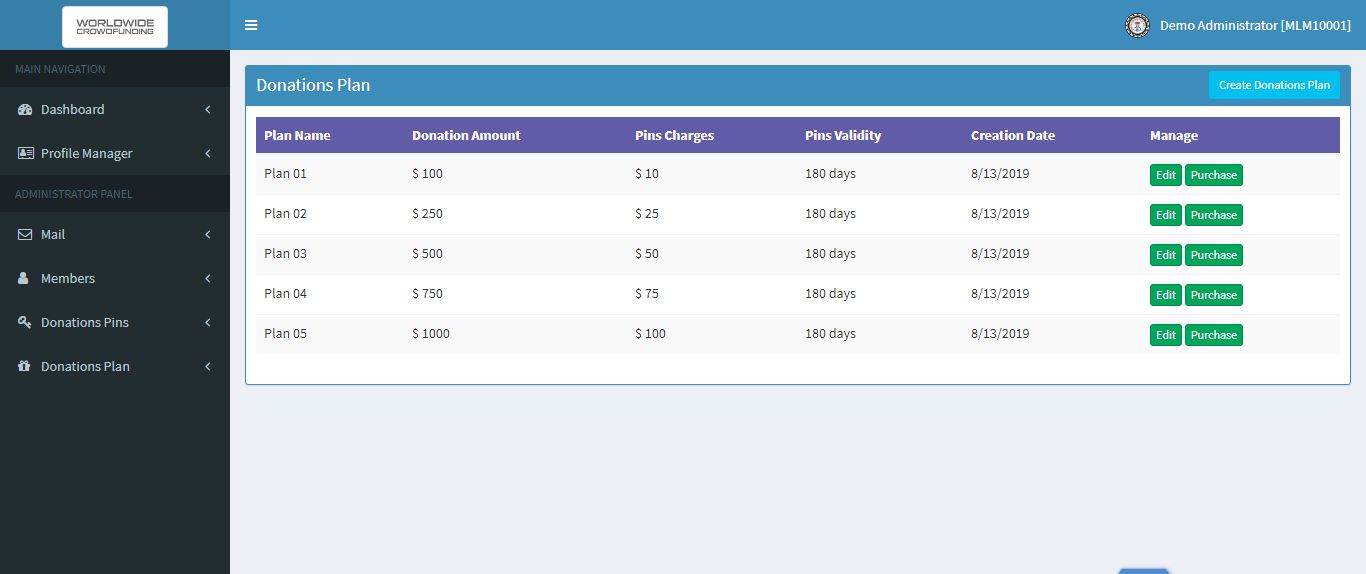Click the Donations Plan panel title
1366x574 pixels.
313,85
